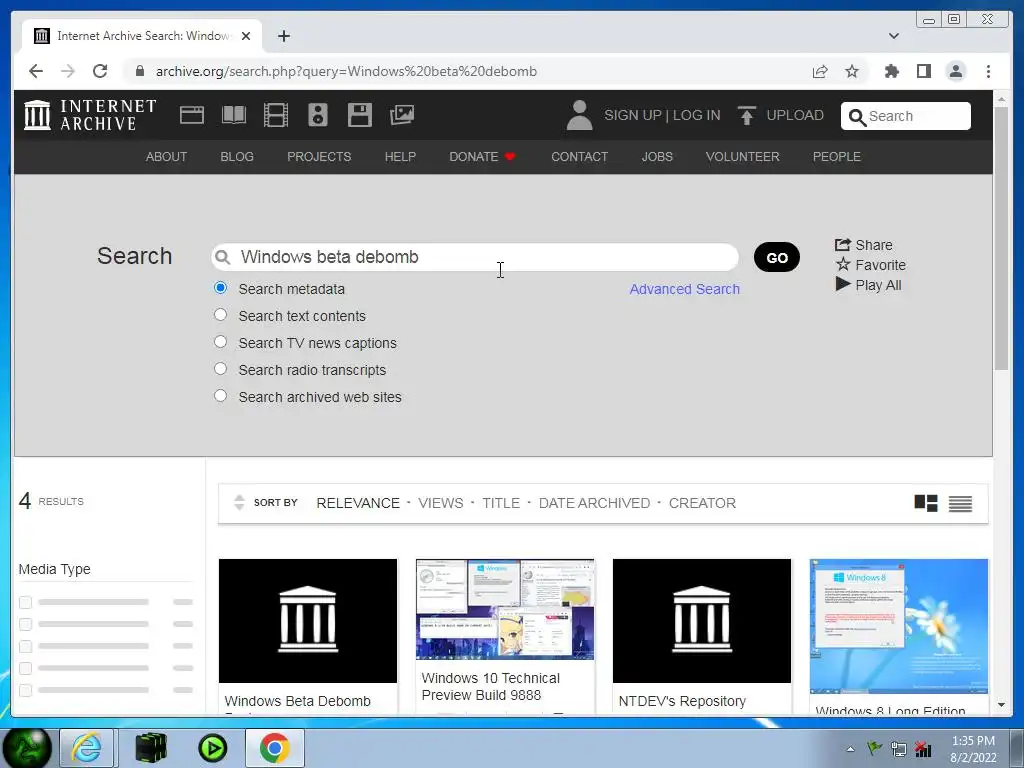1024x768 pixels.
Task: Sort results by VIEWS
Action: [x=441, y=503]
